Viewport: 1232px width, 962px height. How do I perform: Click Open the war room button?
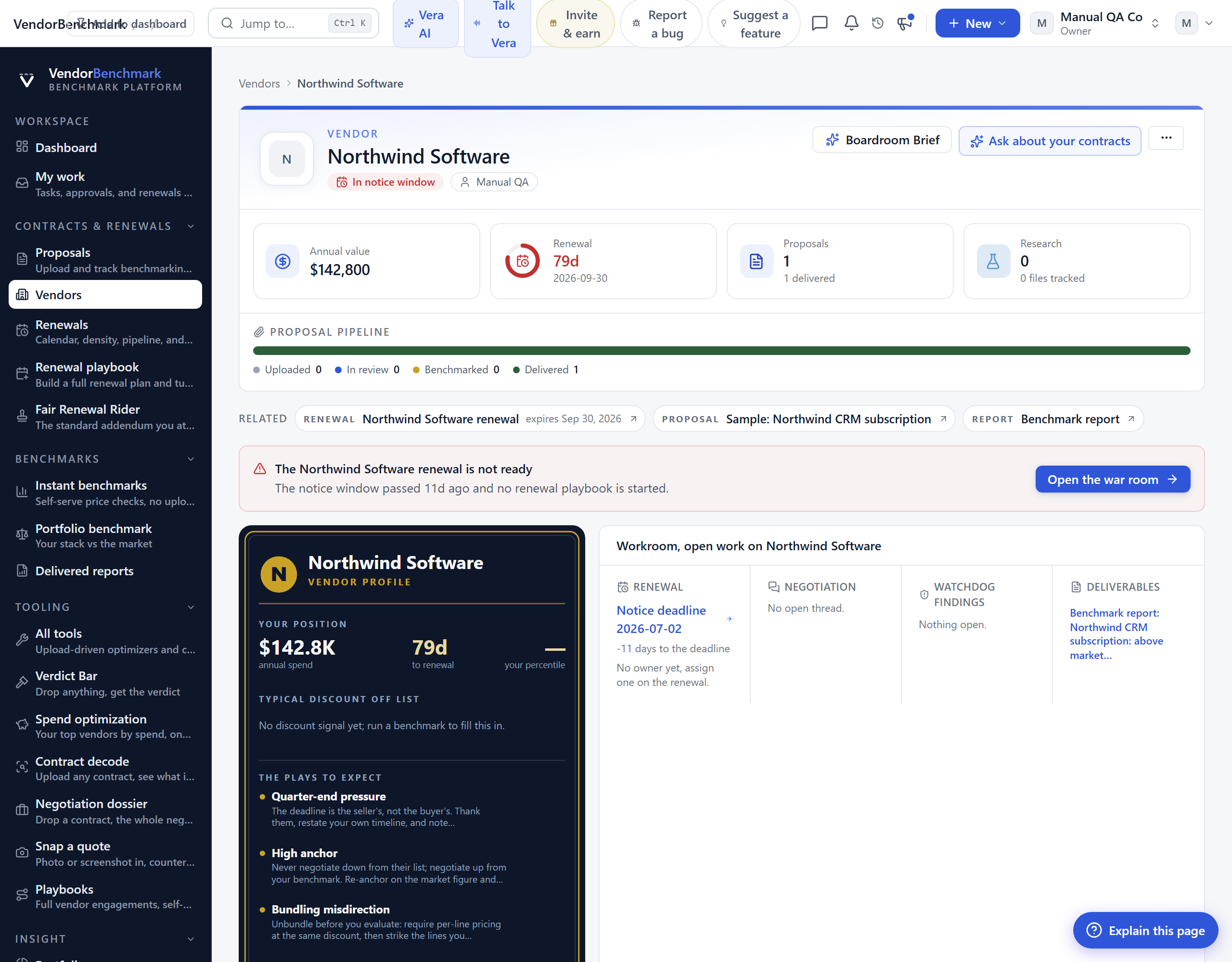point(1113,479)
